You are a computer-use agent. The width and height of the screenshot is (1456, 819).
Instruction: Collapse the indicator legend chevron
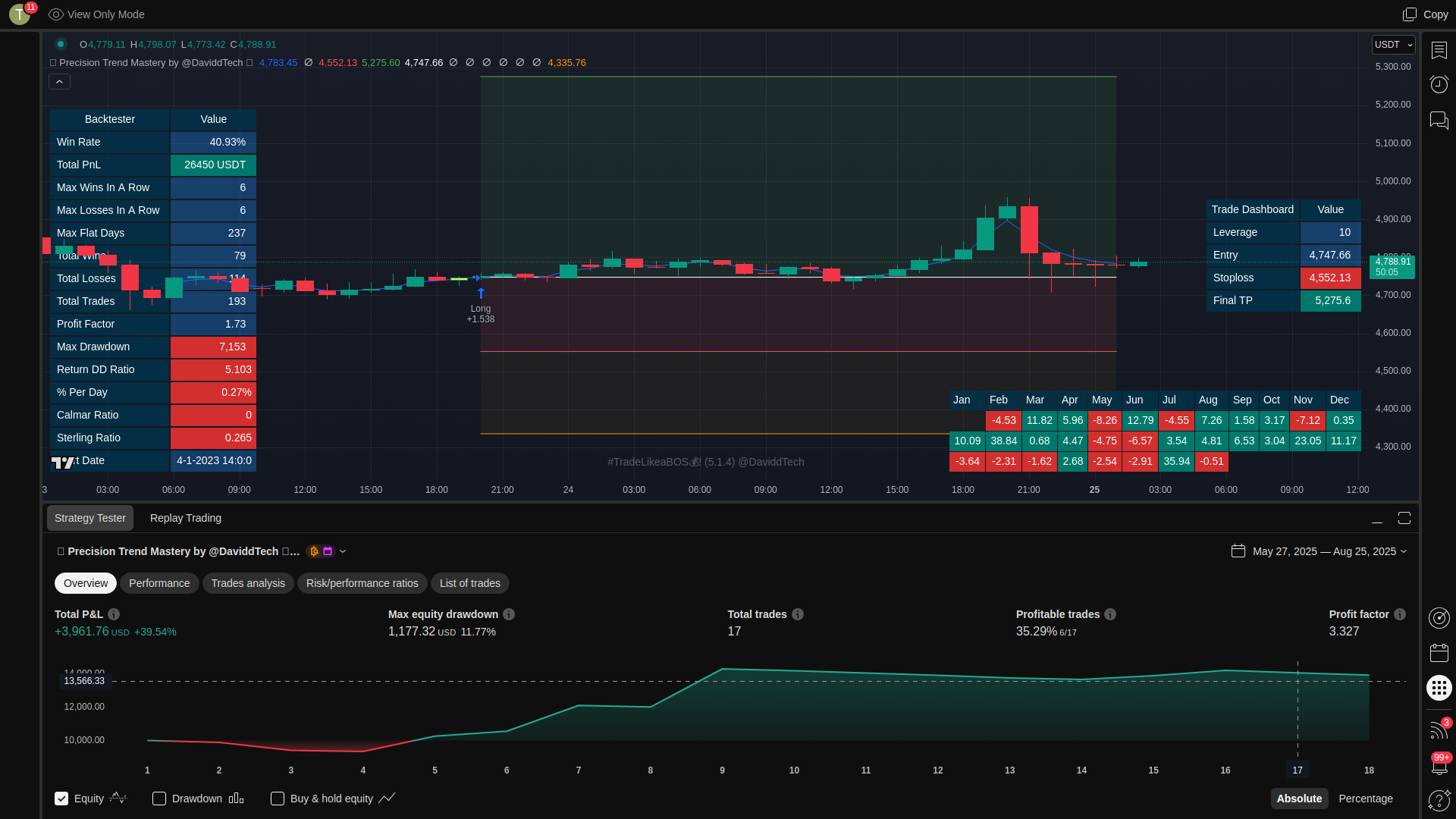[59, 82]
